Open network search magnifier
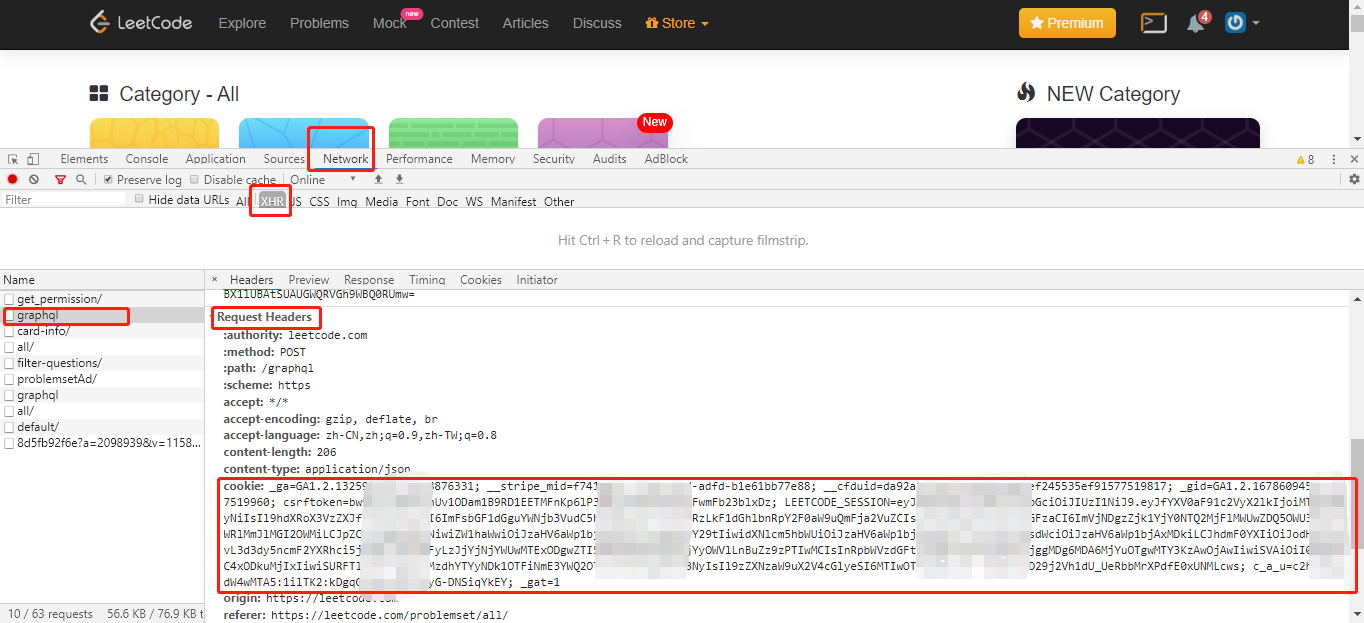This screenshot has width=1364, height=623. [x=81, y=180]
